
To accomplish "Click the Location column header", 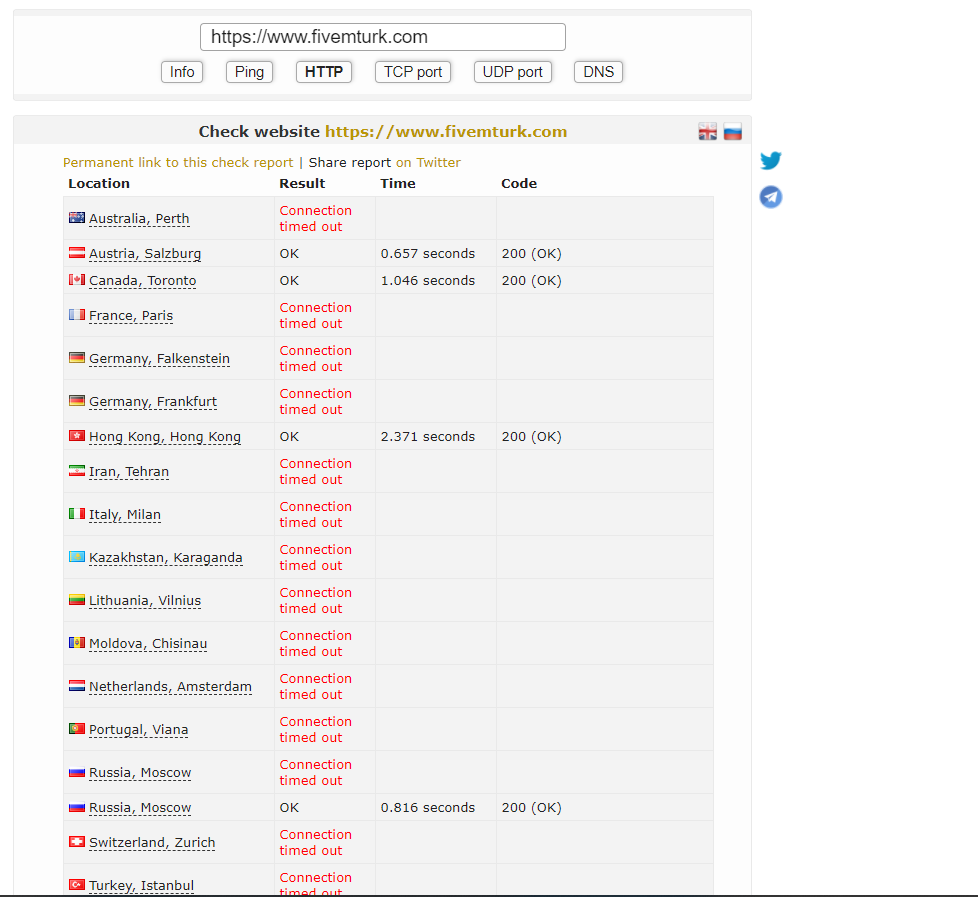I will pos(99,183).
